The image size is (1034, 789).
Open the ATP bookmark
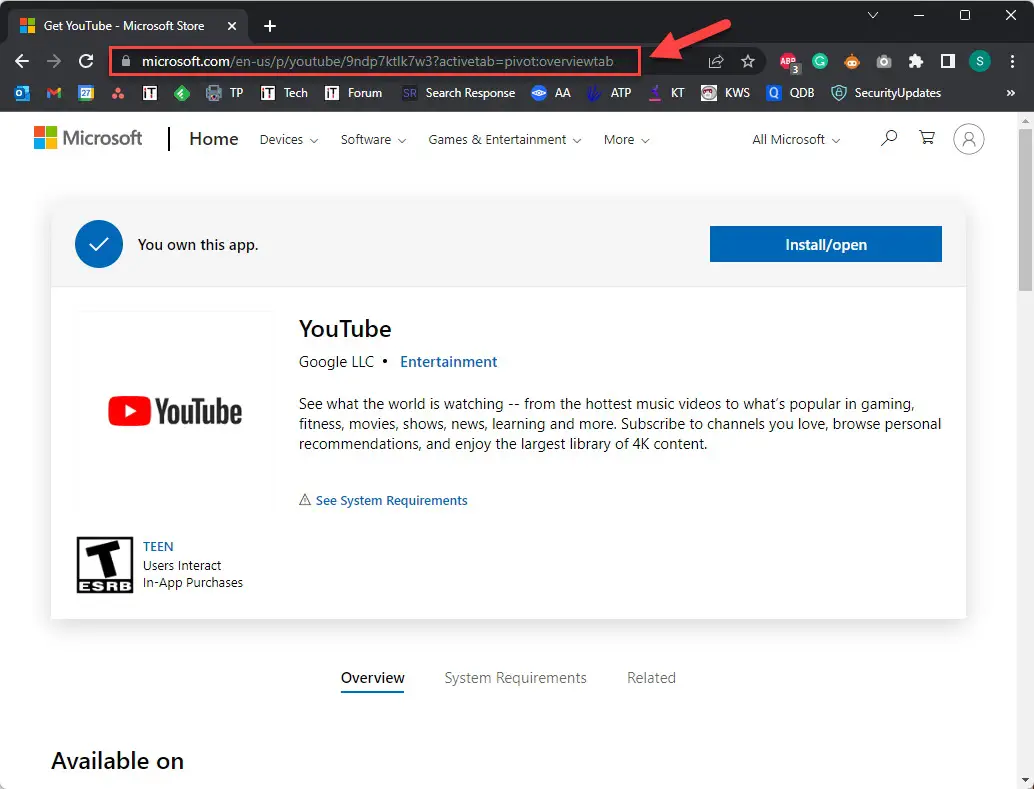coord(609,93)
